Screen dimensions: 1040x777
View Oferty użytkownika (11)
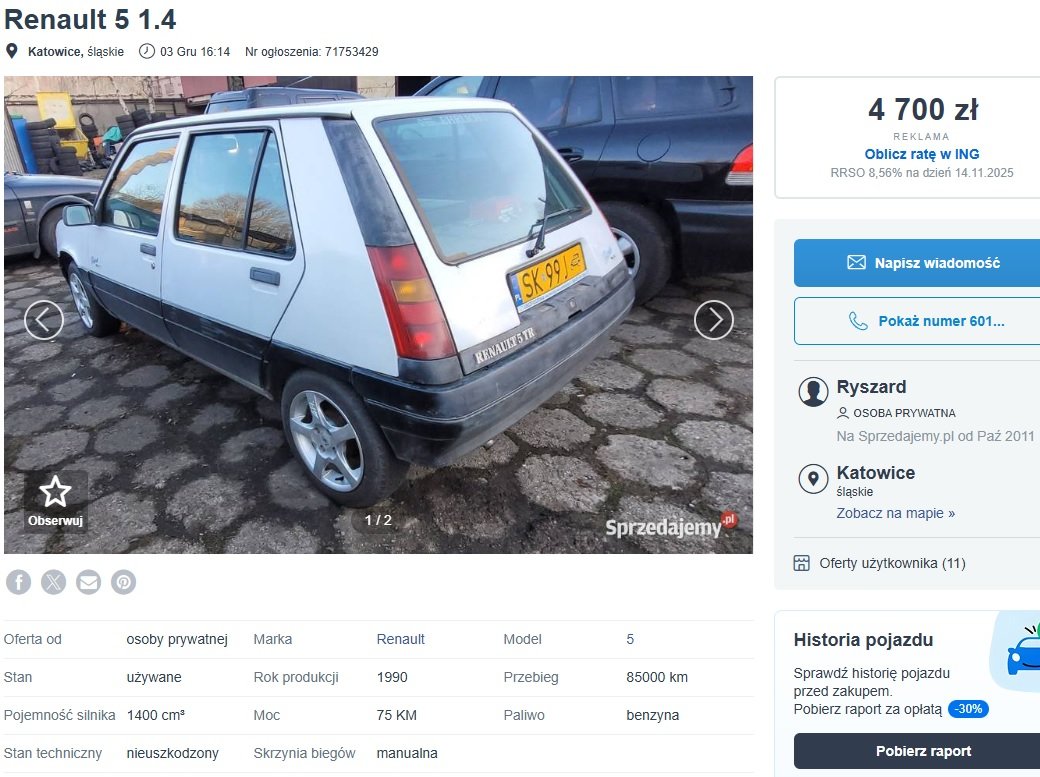892,563
